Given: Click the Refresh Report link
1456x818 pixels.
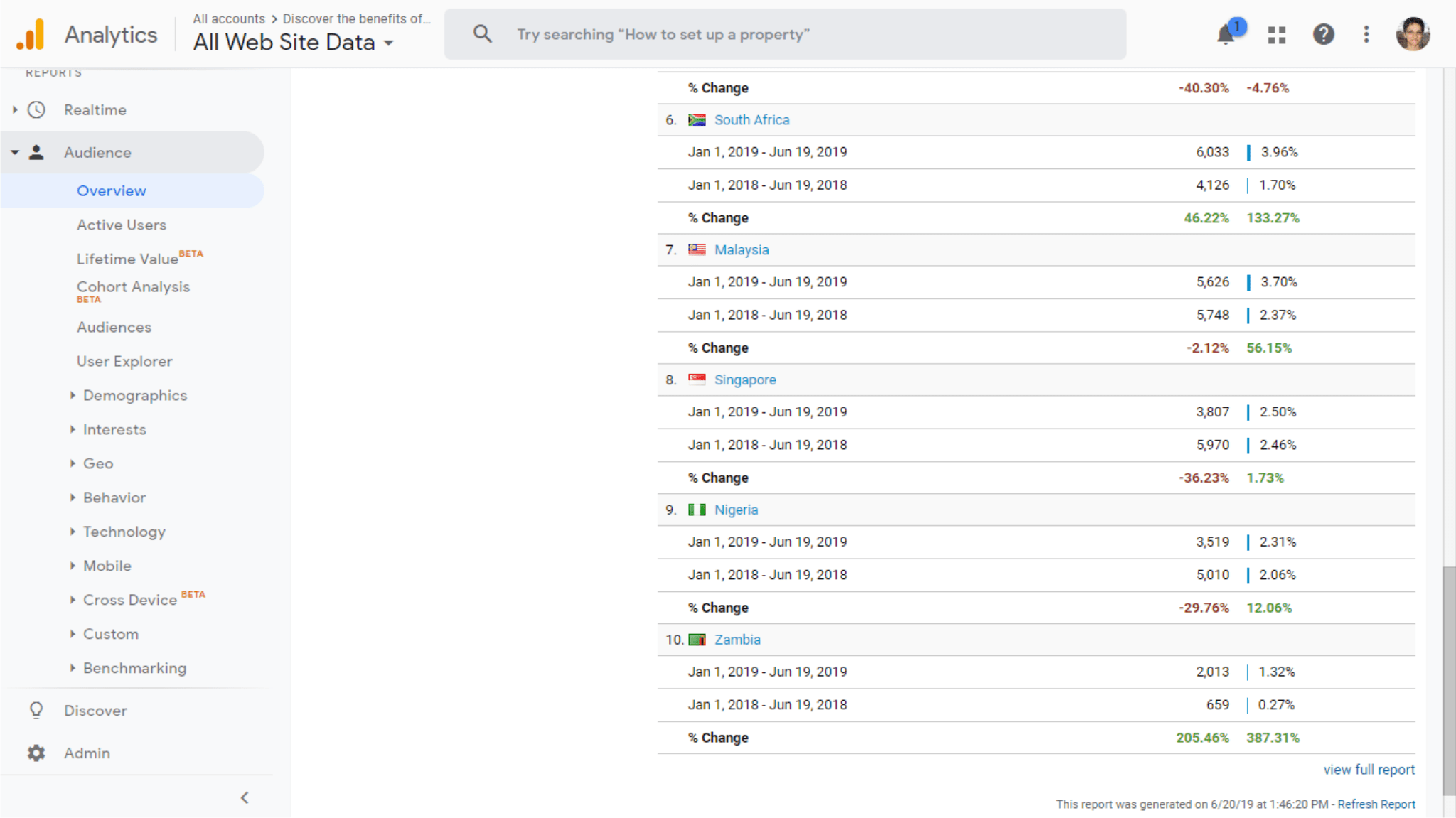Looking at the screenshot, I should [x=1376, y=804].
